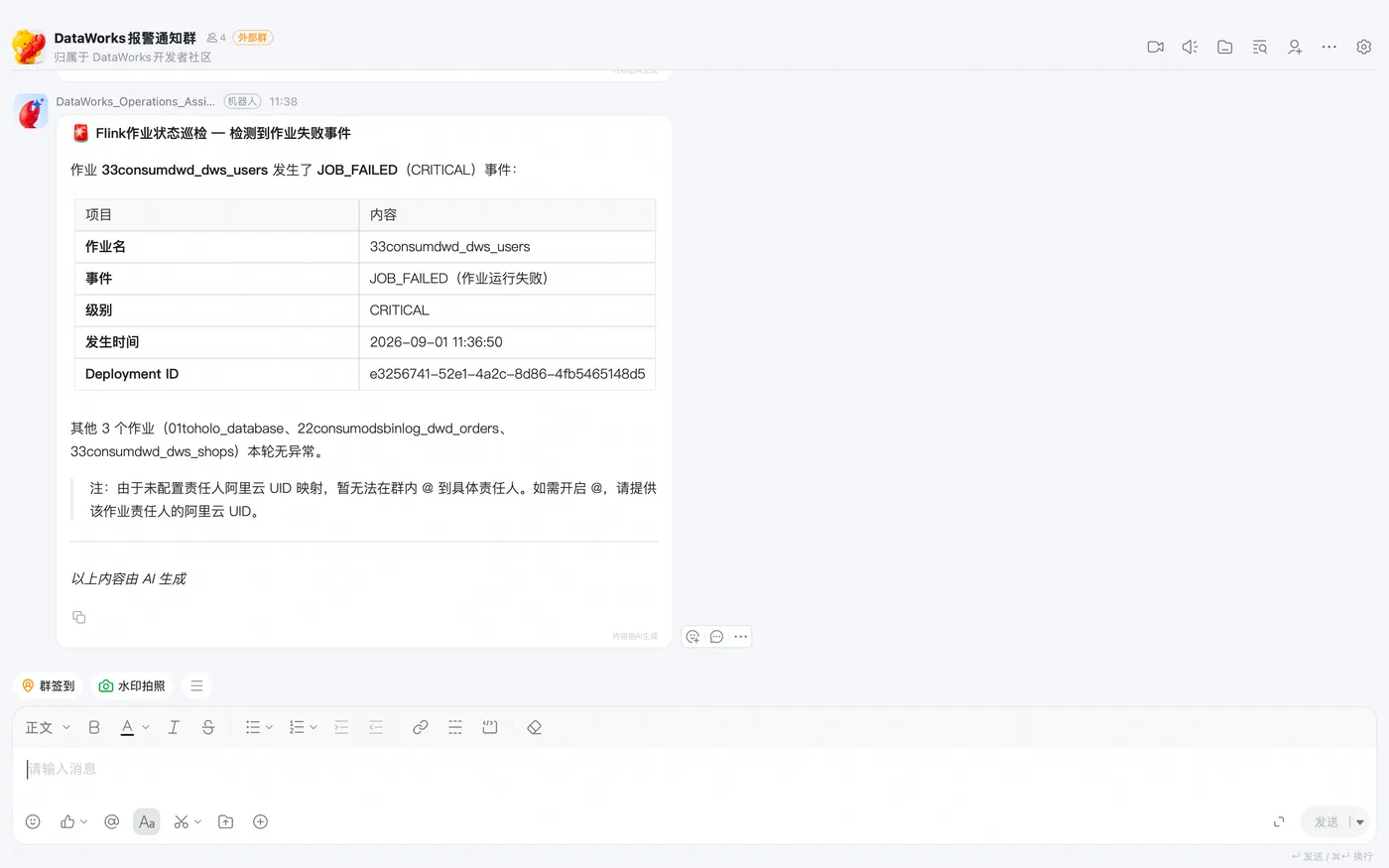1389x868 pixels.
Task: Insert a code block
Action: click(x=490, y=727)
